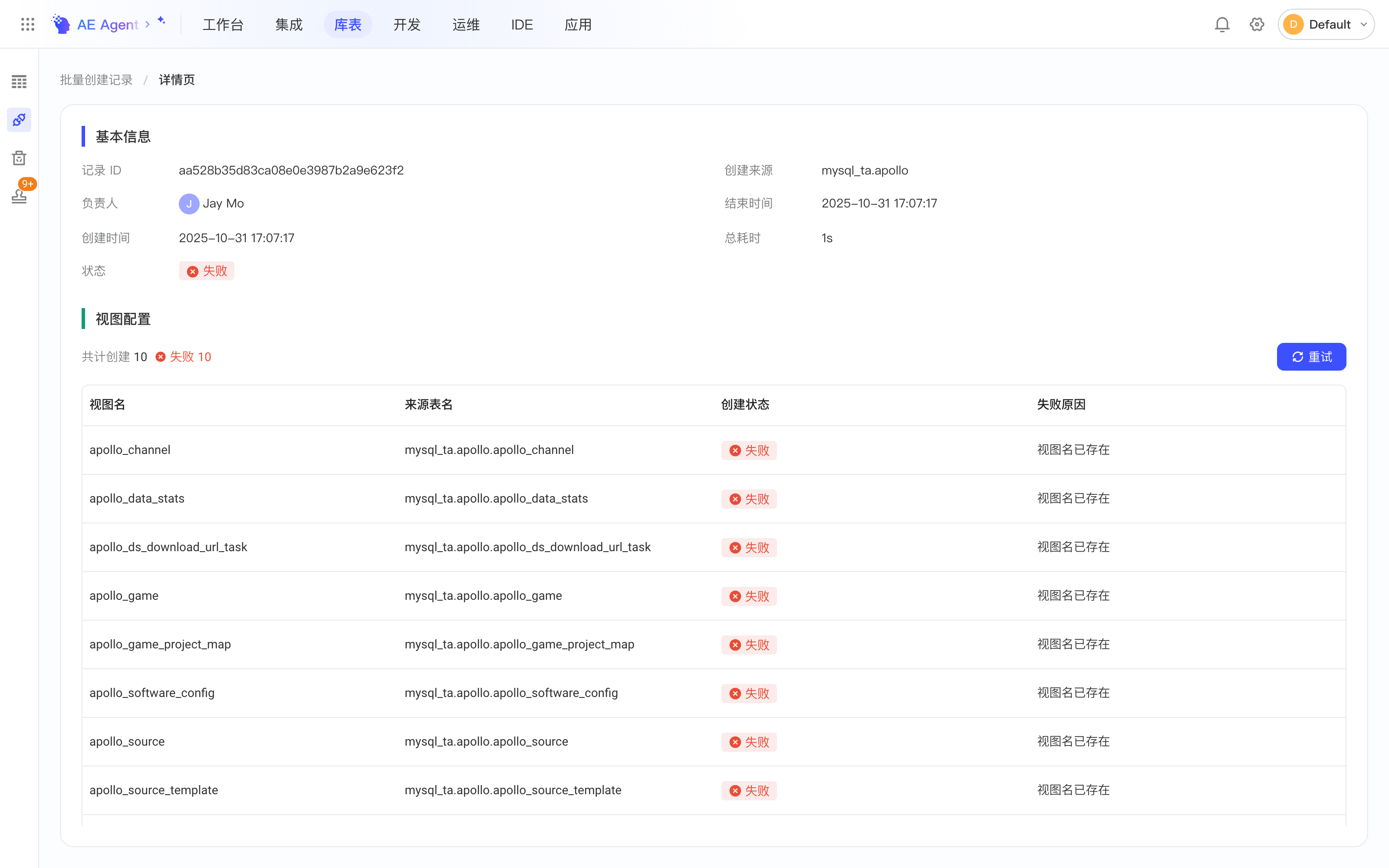This screenshot has width=1389, height=868.
Task: Click the apollo_channel view name
Action: click(130, 450)
